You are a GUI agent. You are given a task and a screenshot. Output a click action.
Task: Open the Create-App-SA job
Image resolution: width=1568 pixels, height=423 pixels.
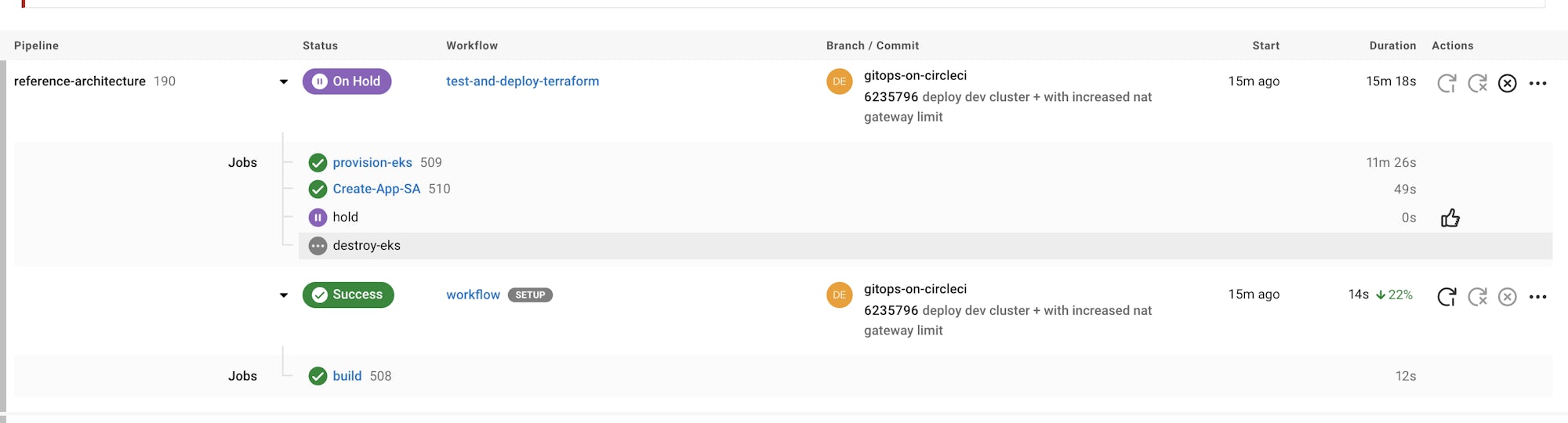tap(376, 189)
